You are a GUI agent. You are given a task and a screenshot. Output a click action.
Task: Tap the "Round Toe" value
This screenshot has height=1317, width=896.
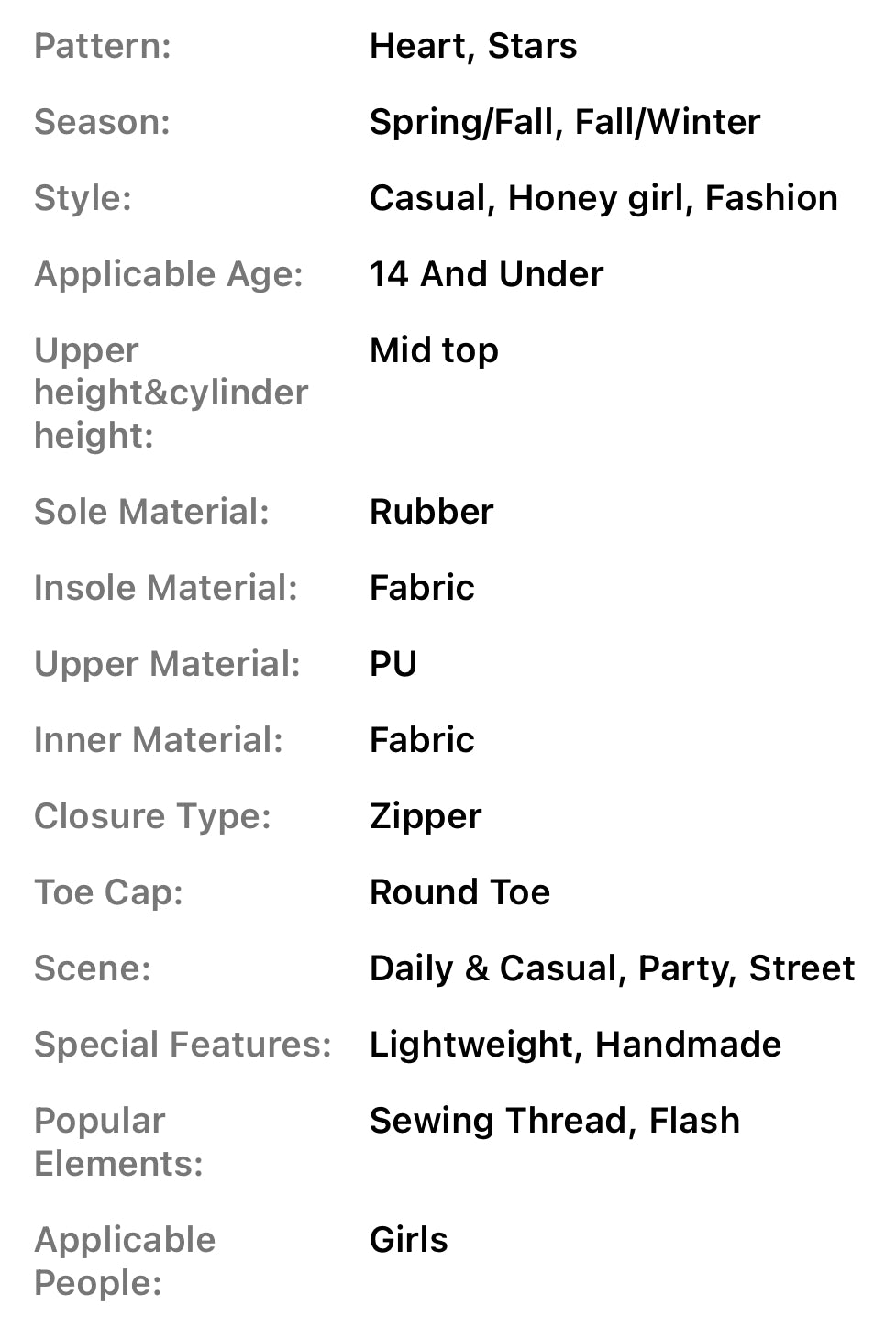pos(459,892)
